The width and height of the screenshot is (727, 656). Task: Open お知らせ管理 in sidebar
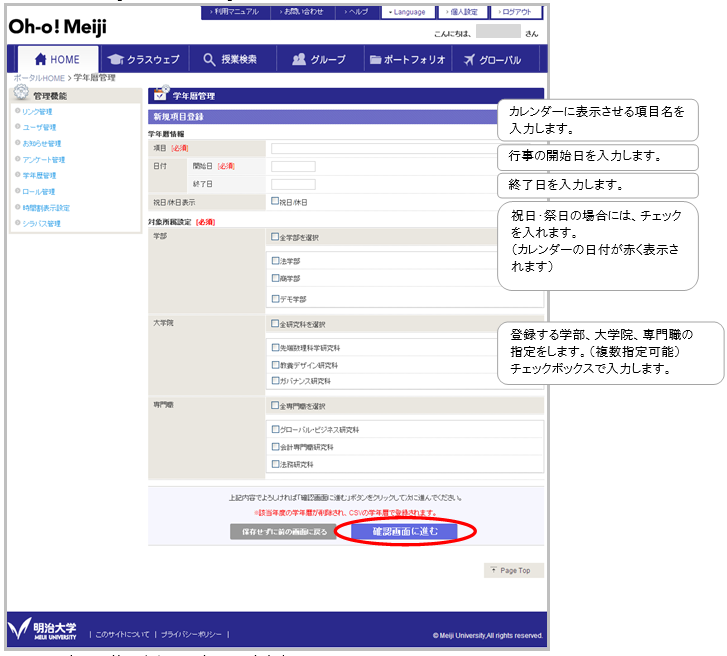point(42,144)
